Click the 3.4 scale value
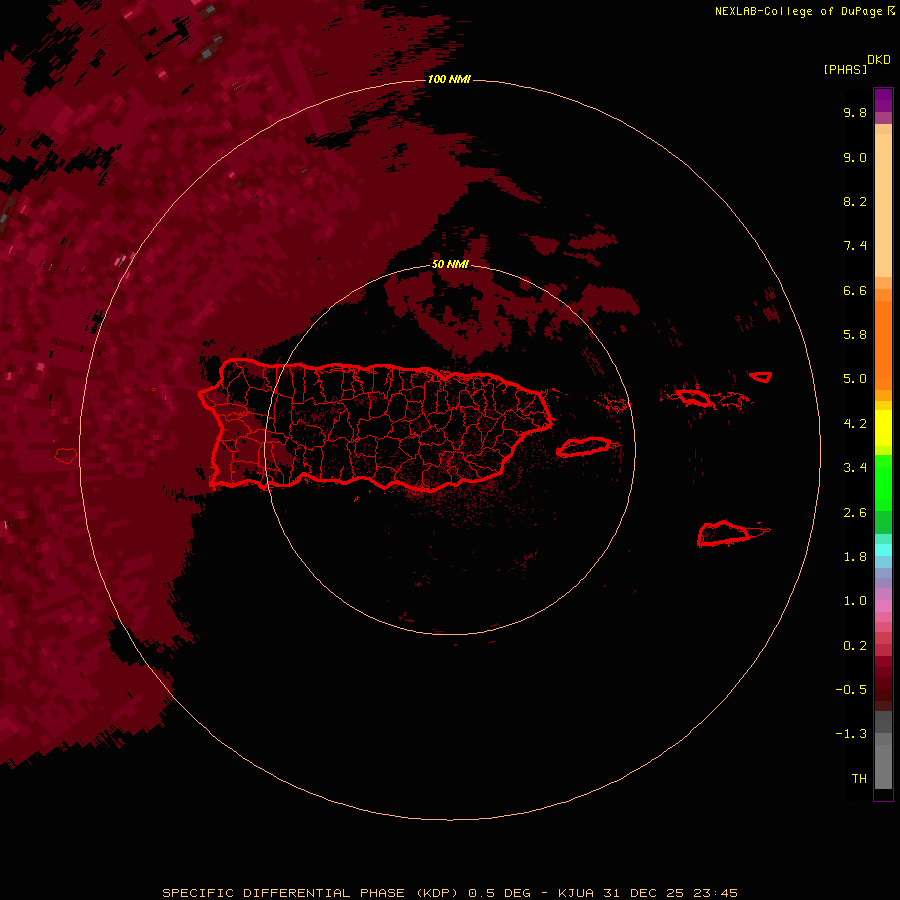 [855, 468]
